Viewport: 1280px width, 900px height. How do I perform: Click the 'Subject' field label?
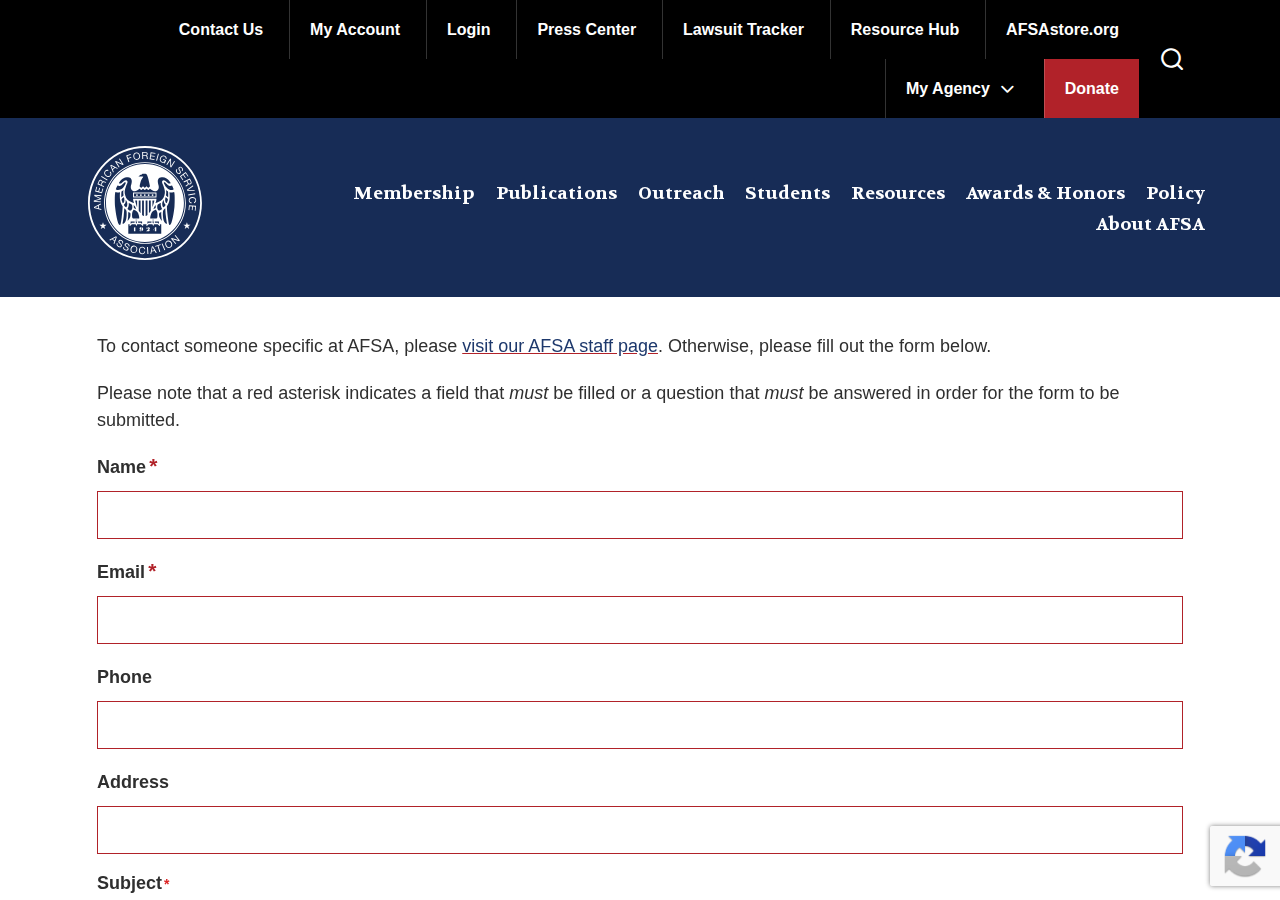tap(129, 883)
